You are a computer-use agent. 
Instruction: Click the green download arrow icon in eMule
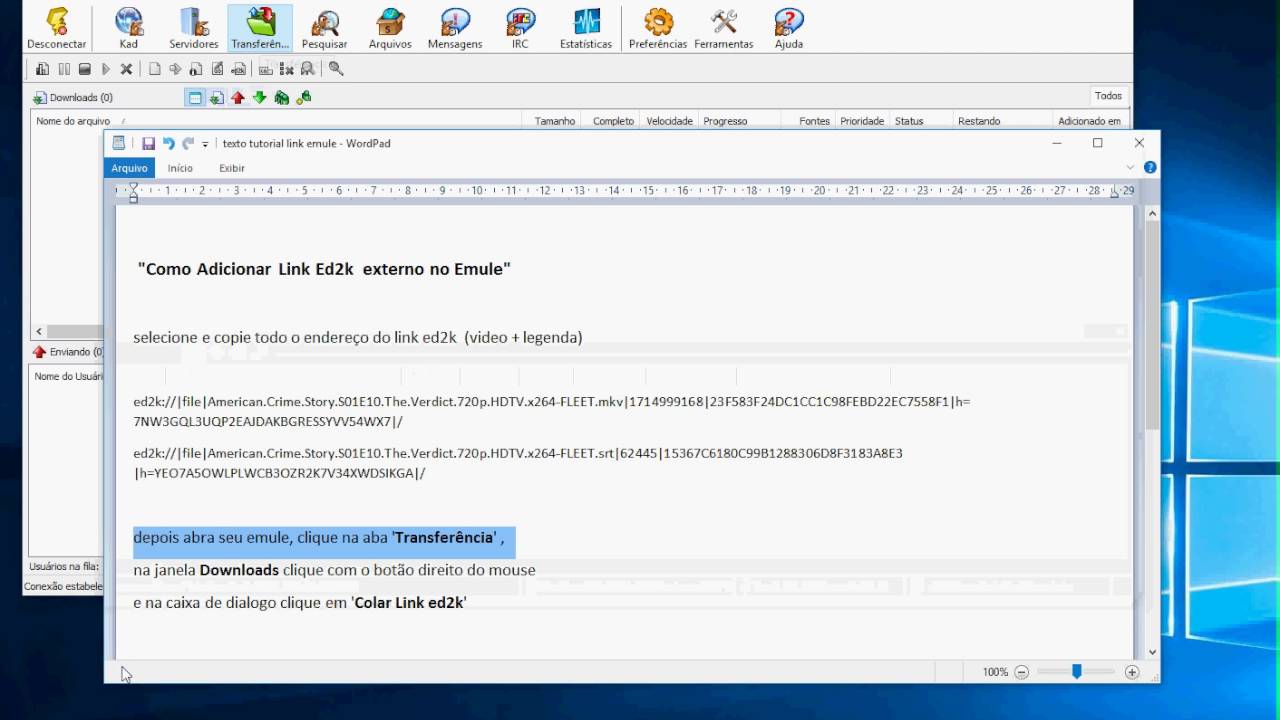pos(260,97)
